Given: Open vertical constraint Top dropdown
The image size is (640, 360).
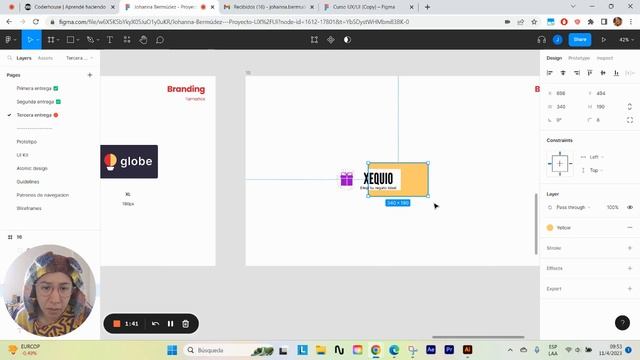Looking at the screenshot, I should 592,170.
